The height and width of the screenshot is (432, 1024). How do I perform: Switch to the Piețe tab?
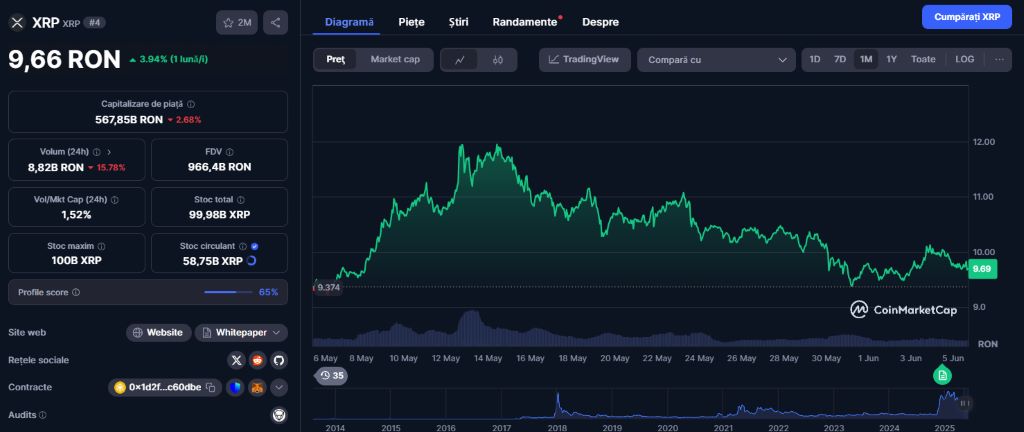pyautogui.click(x=411, y=21)
